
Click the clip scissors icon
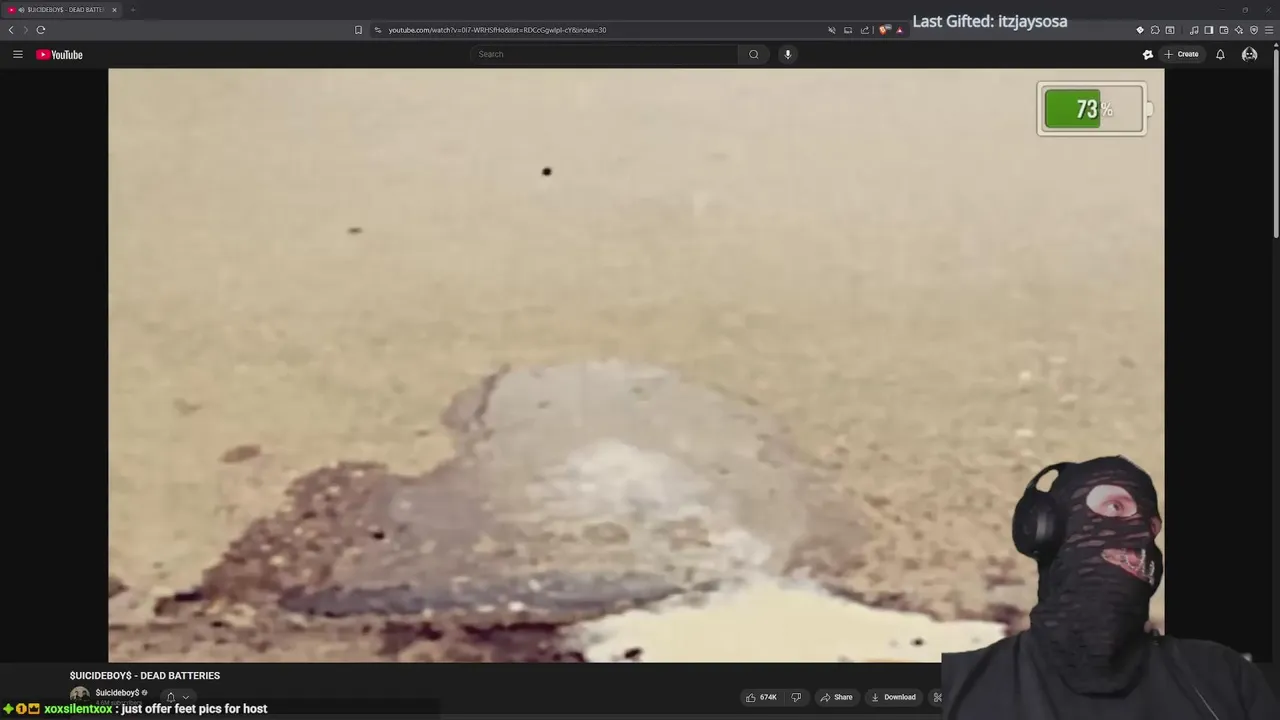point(937,697)
